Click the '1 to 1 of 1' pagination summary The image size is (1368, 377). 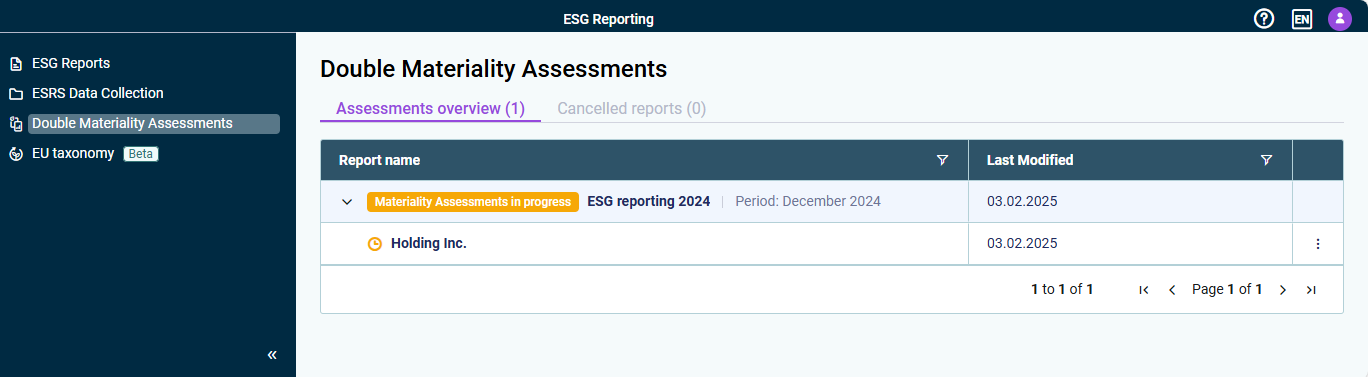(x=1062, y=290)
